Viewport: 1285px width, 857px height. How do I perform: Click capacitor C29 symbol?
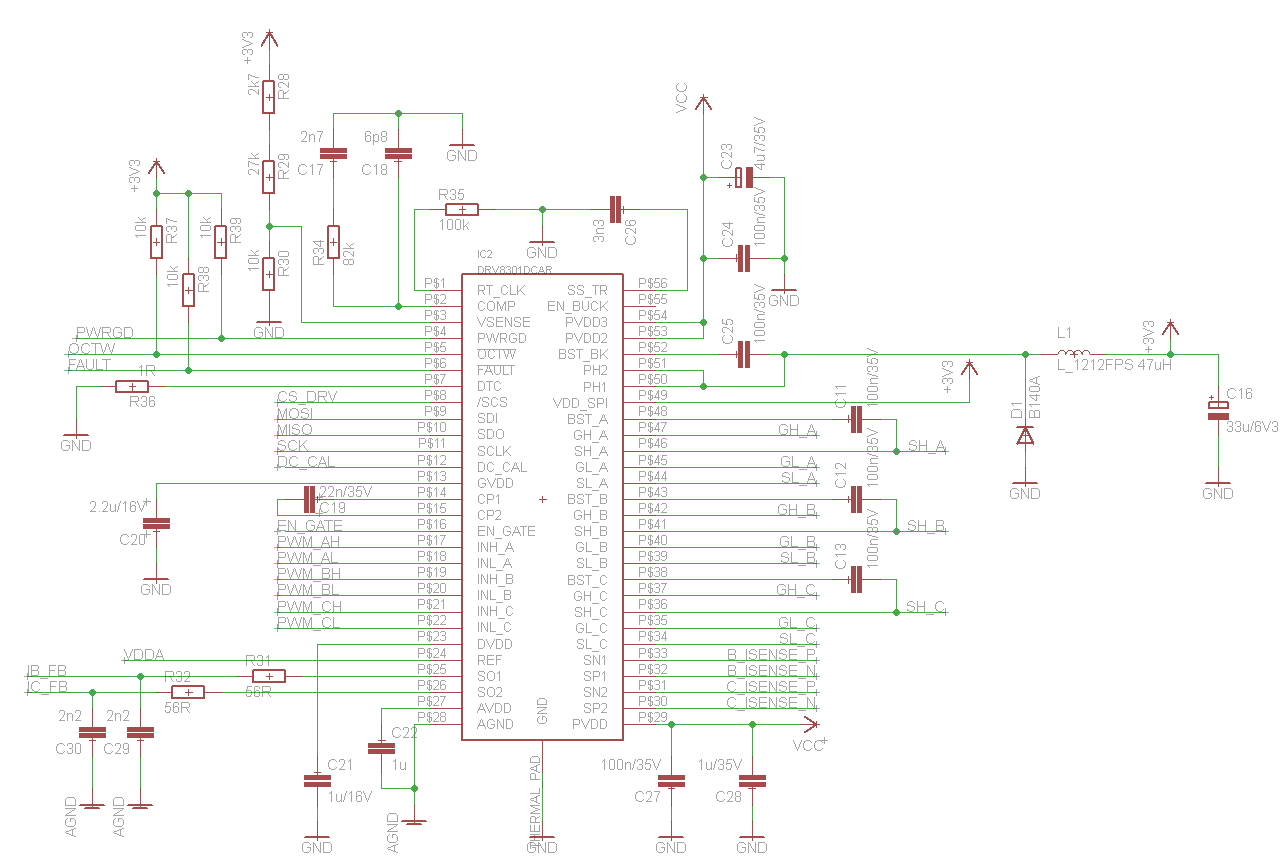141,732
